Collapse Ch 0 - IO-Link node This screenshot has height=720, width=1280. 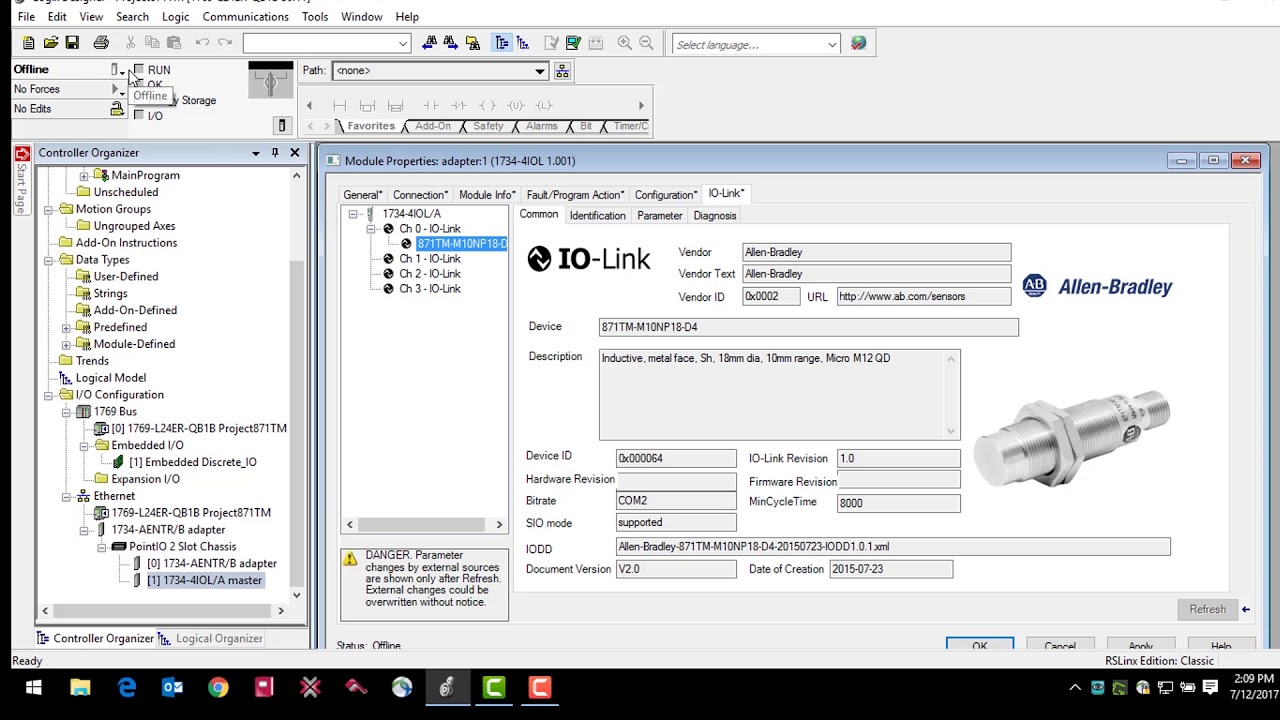[x=371, y=229]
